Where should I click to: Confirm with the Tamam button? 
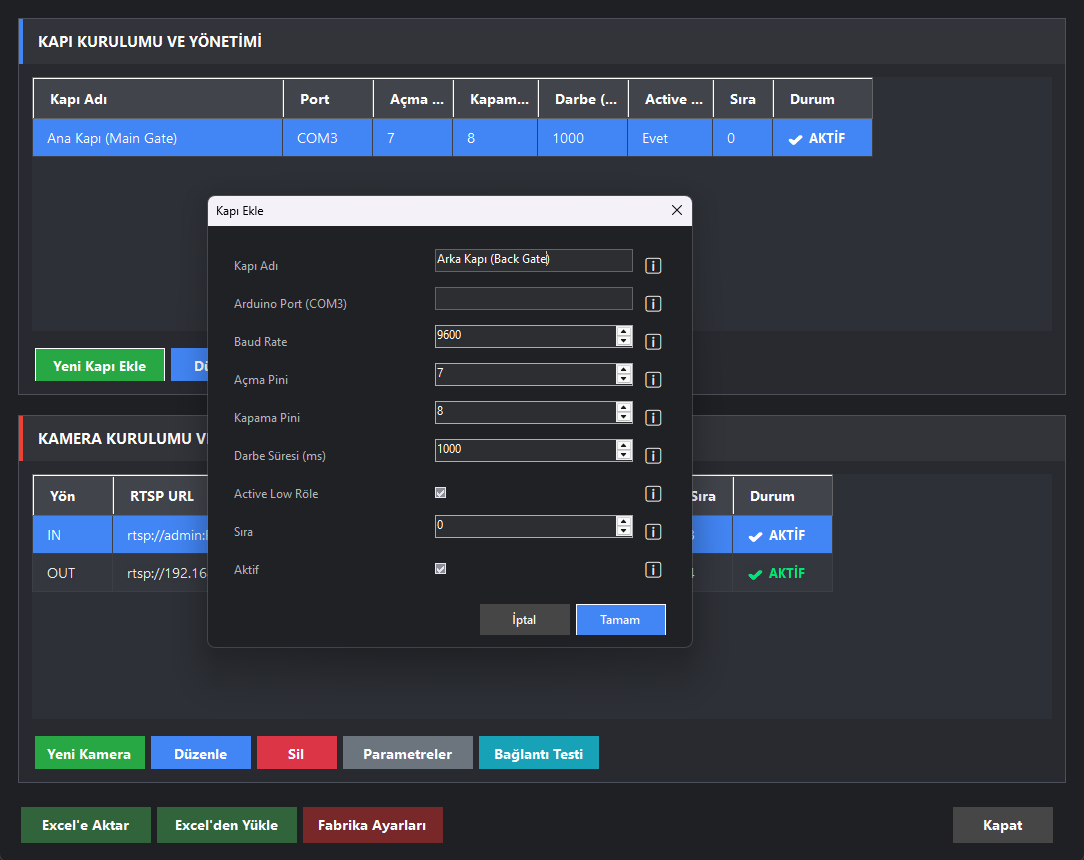(x=621, y=619)
